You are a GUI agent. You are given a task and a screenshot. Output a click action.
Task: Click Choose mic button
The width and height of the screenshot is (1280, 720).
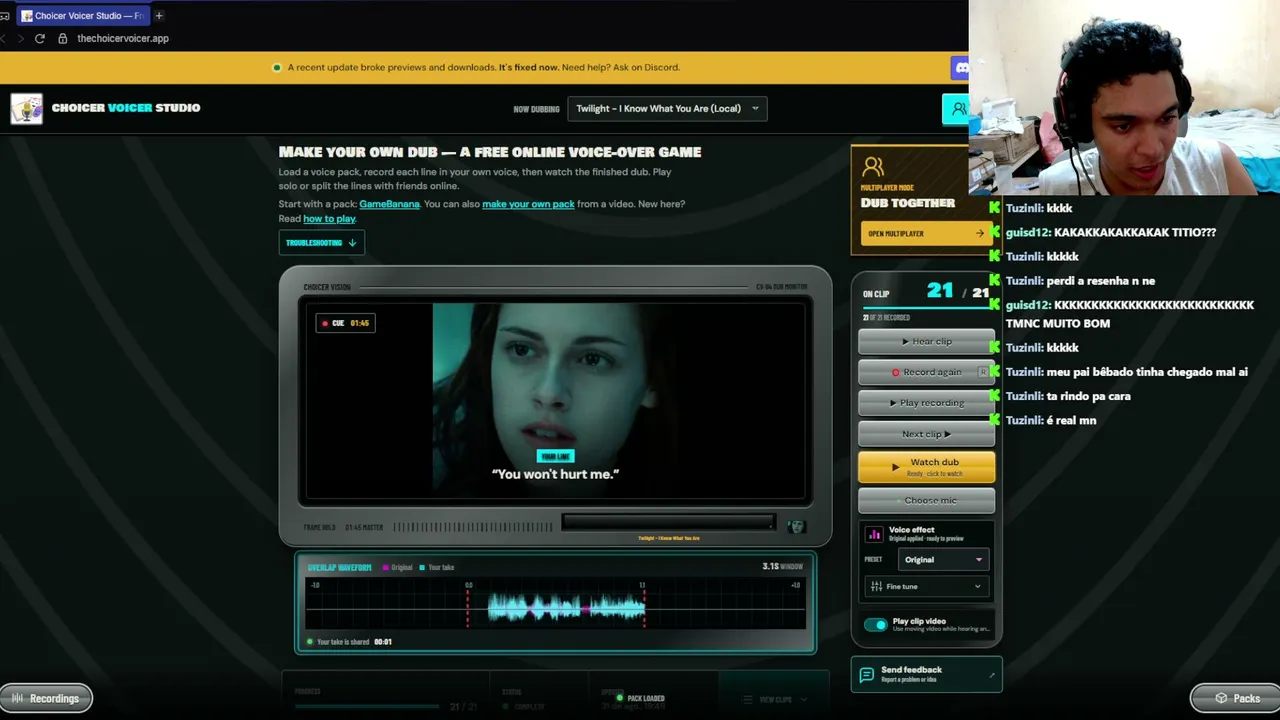coord(926,500)
